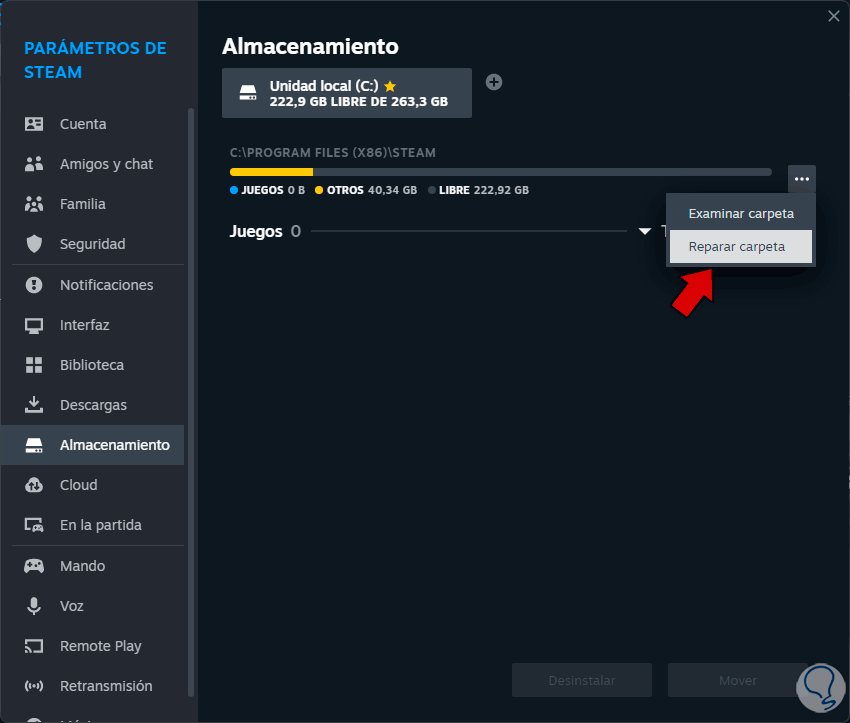Click the Notificaciones alert icon
The width and height of the screenshot is (850, 723).
pos(34,285)
